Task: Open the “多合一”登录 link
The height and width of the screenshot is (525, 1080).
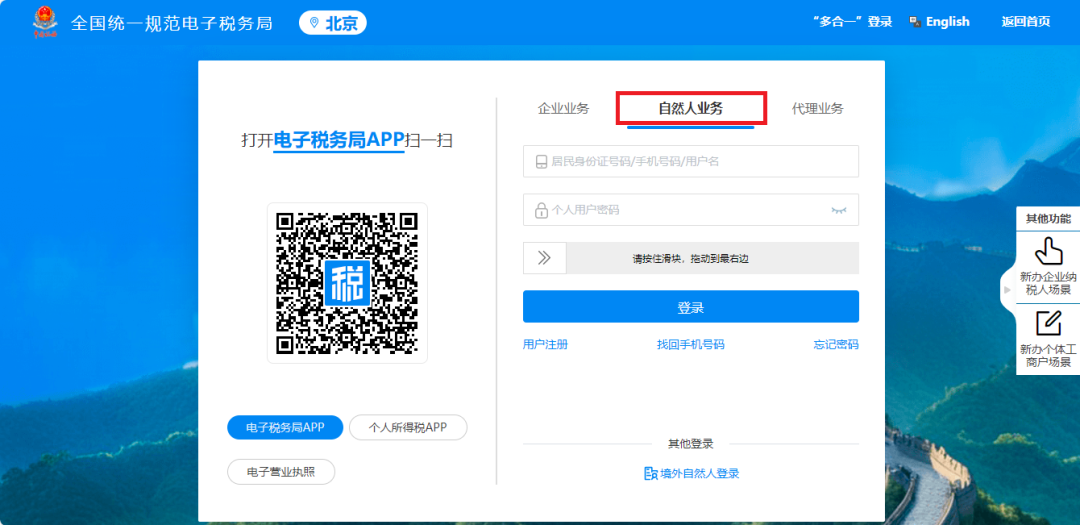Action: coord(853,22)
